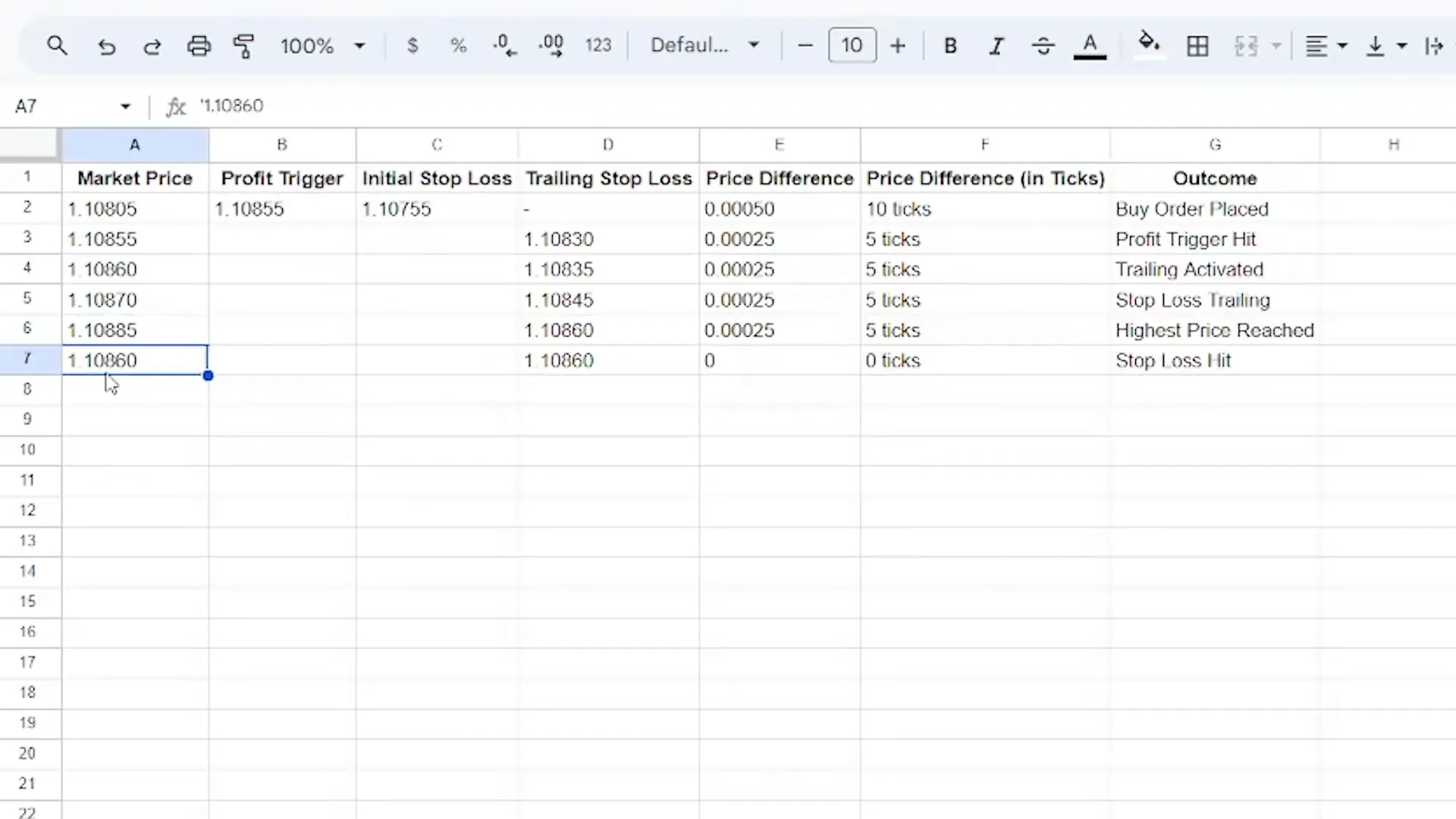Open the name box dropdown arrow
The width and height of the screenshot is (1456, 819).
click(125, 106)
